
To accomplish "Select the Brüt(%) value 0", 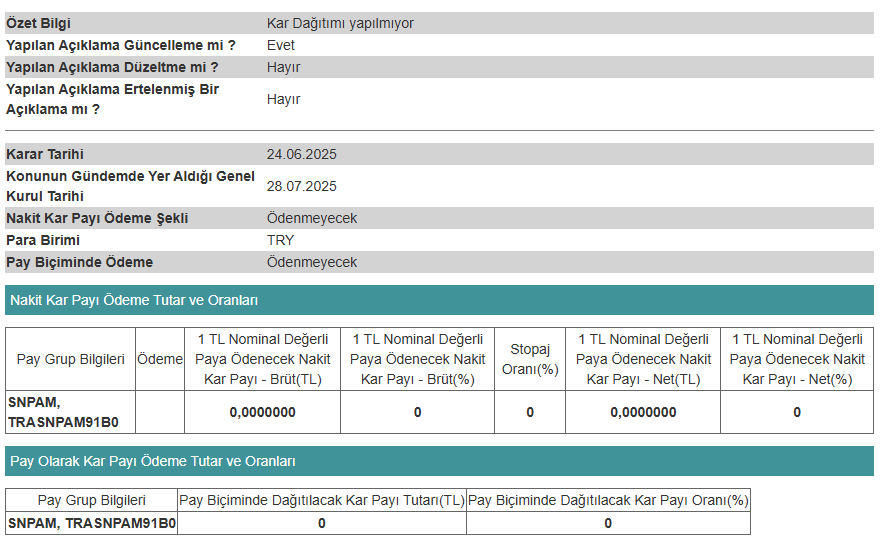I will coord(417,412).
